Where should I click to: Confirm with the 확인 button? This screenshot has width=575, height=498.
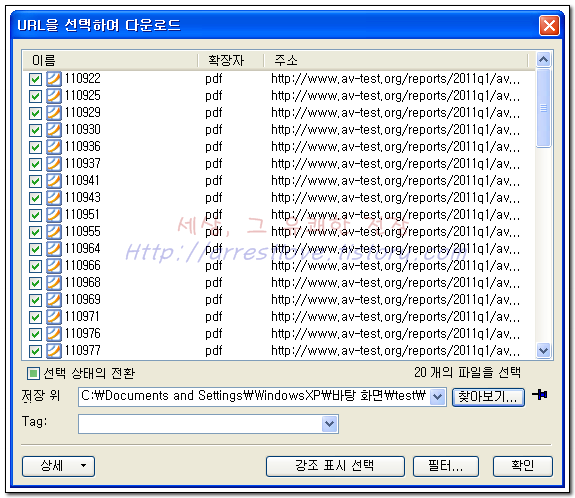point(523,466)
